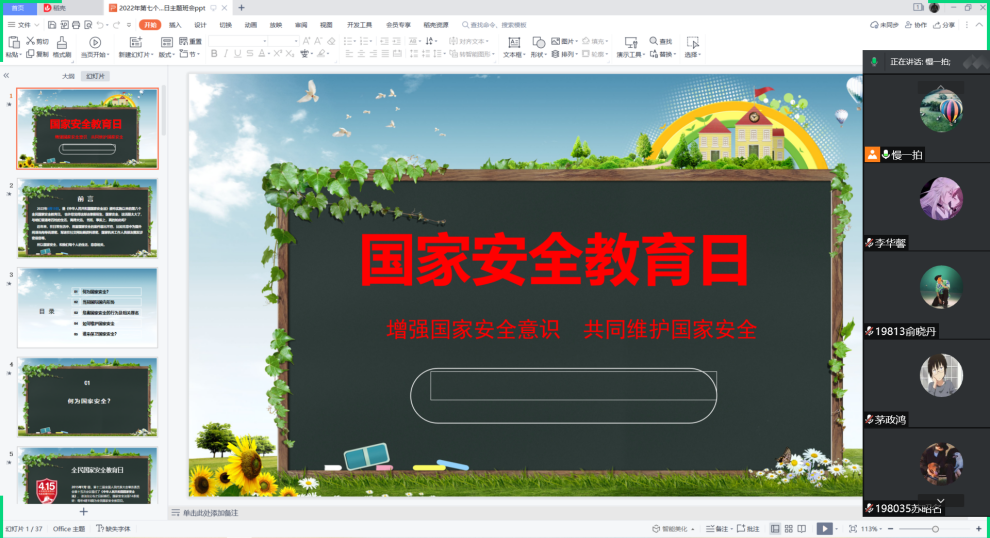
Task: Insert a text box (文本框)
Action: coord(513,46)
